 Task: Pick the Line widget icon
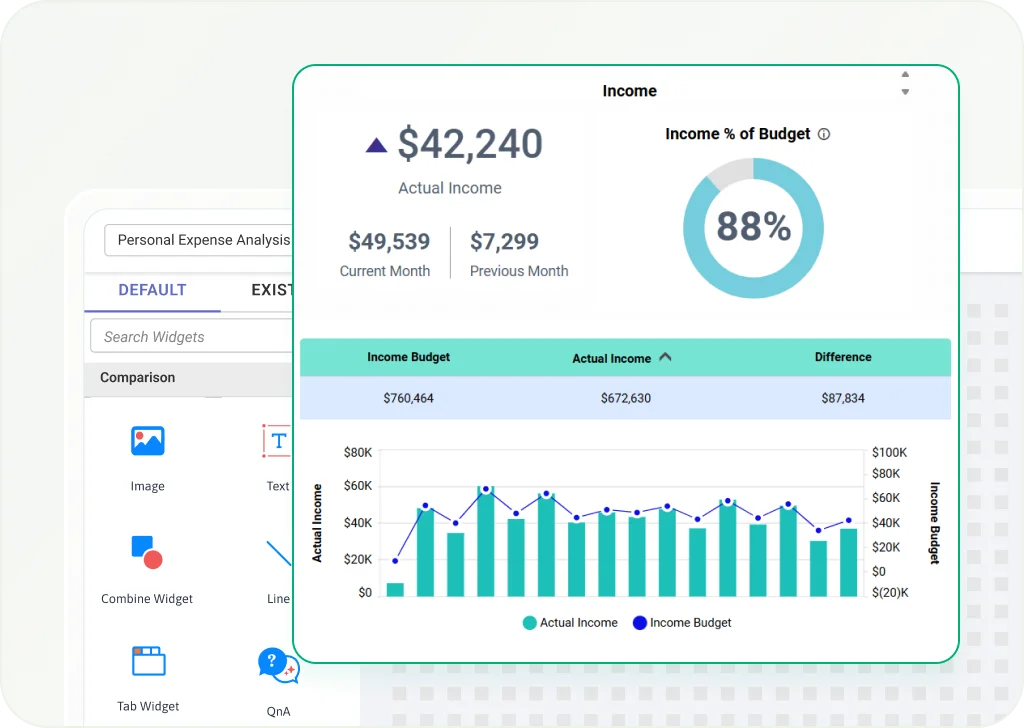(279, 553)
